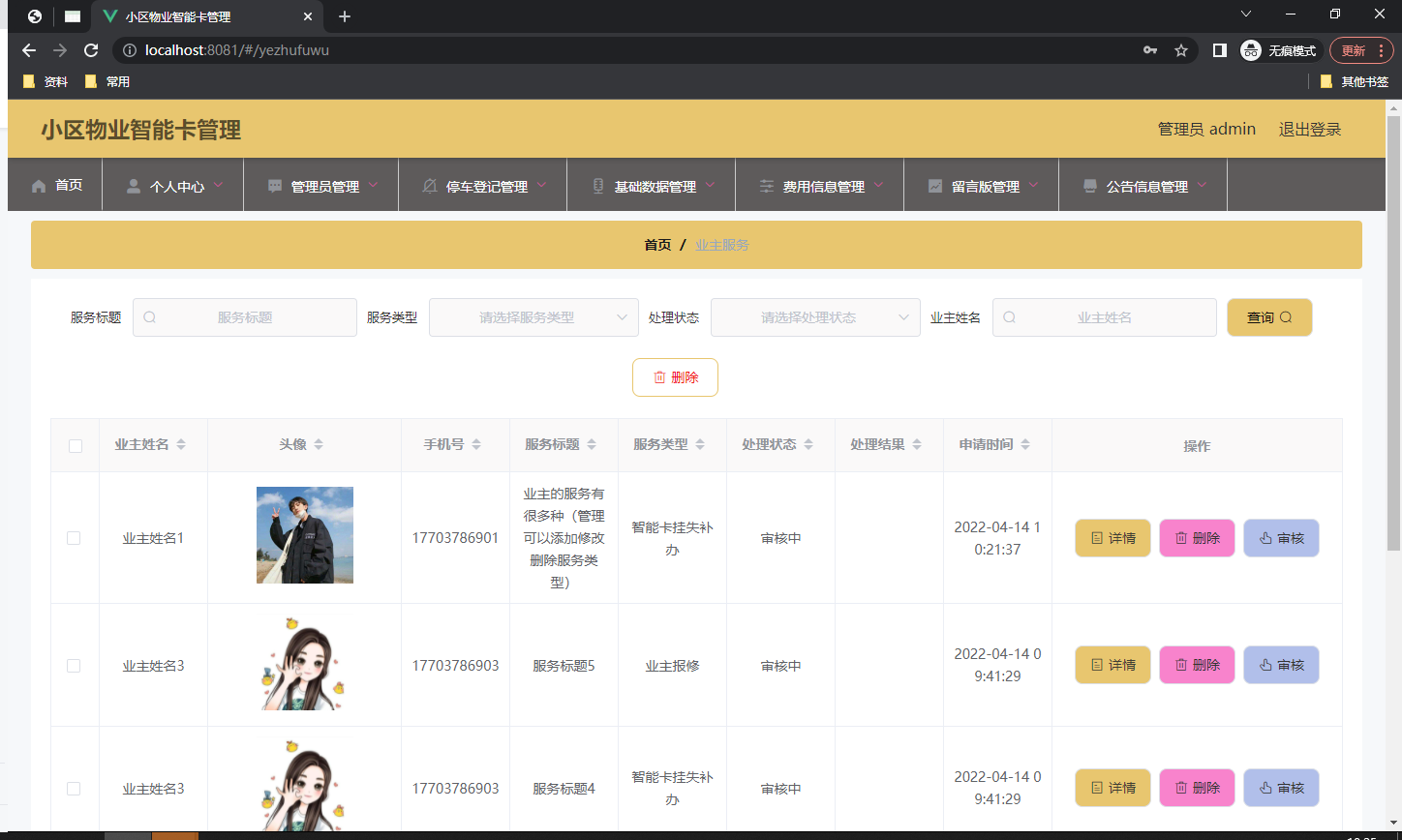Click 审核 in the 服务标题4 row
Viewport: 1402px width, 840px height.
point(1281,788)
